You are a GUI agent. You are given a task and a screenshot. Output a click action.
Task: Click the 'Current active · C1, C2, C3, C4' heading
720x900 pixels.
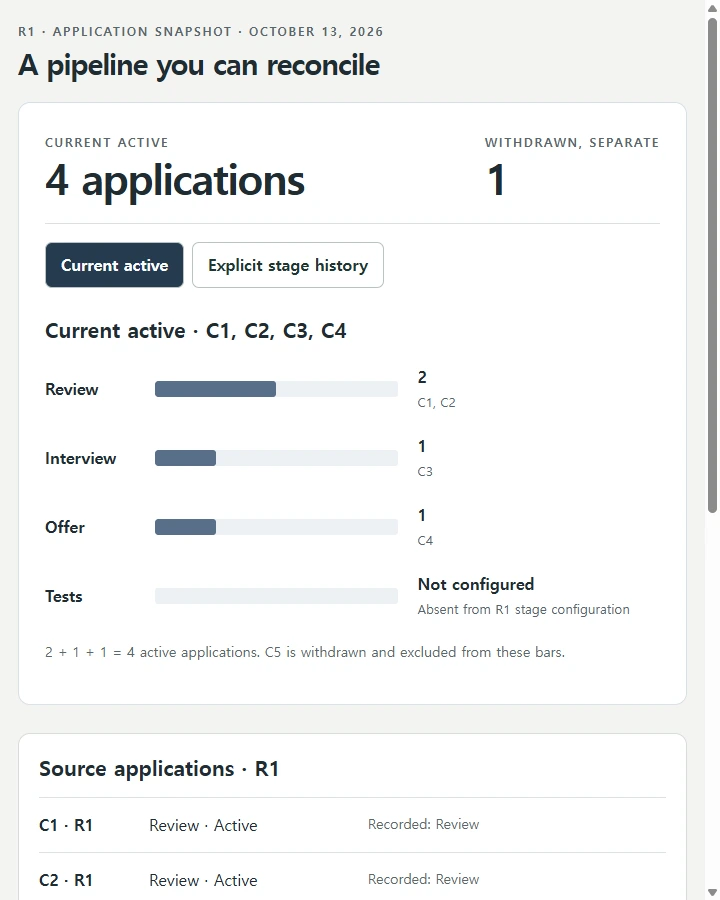(x=196, y=331)
